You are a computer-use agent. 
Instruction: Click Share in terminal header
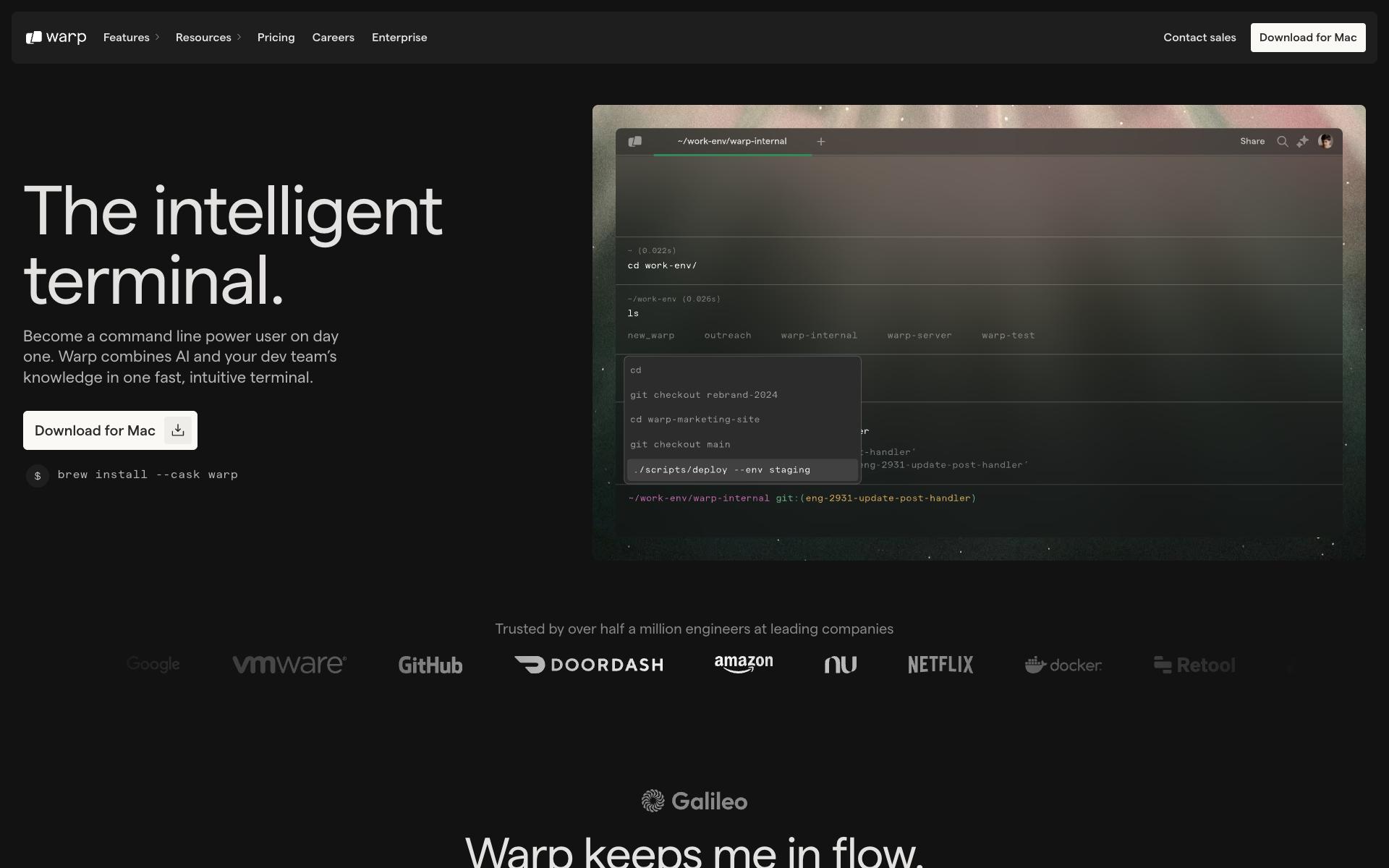tap(1252, 142)
